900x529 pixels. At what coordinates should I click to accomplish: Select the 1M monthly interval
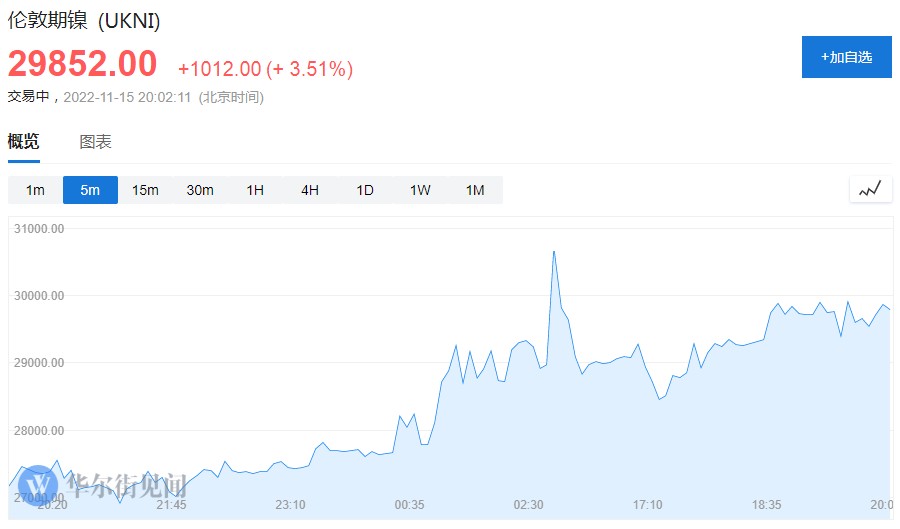pos(475,190)
